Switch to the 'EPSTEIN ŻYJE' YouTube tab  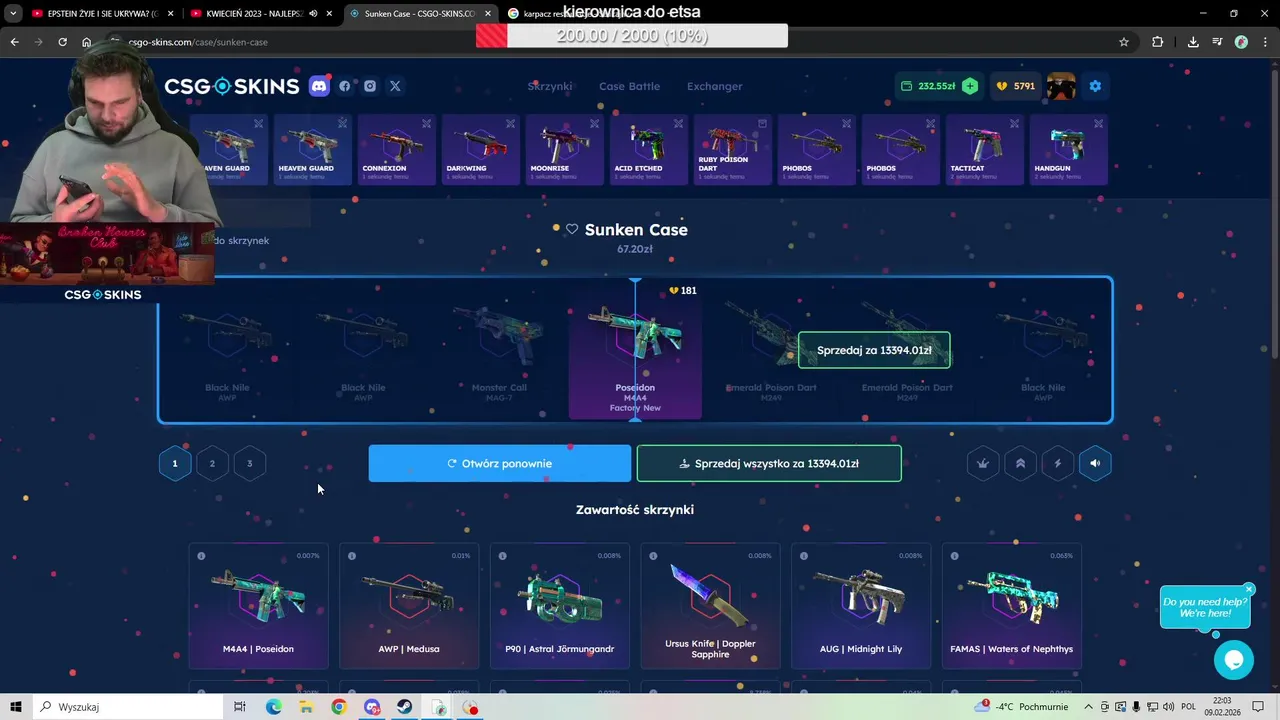[x=103, y=14]
